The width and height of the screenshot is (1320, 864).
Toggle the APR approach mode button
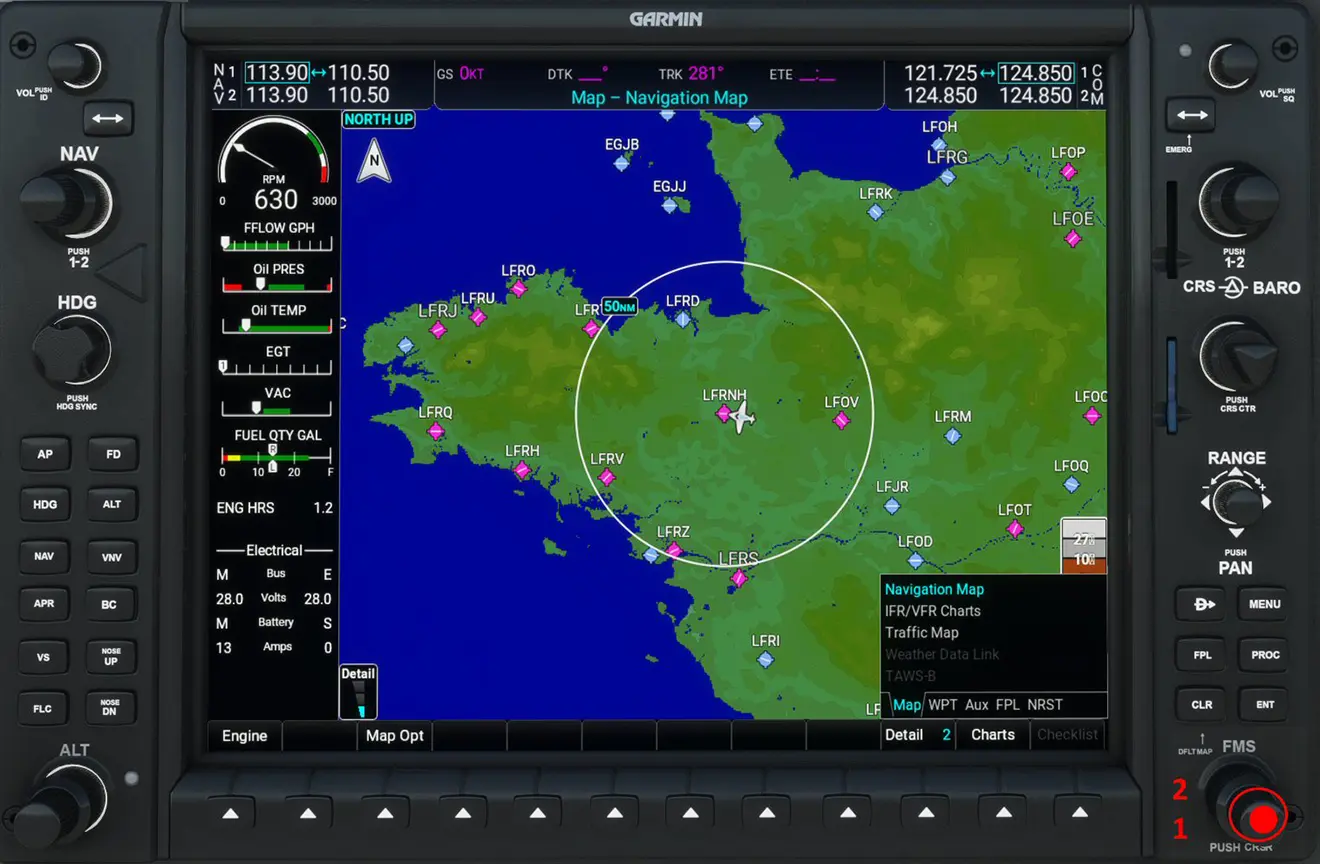click(x=44, y=604)
